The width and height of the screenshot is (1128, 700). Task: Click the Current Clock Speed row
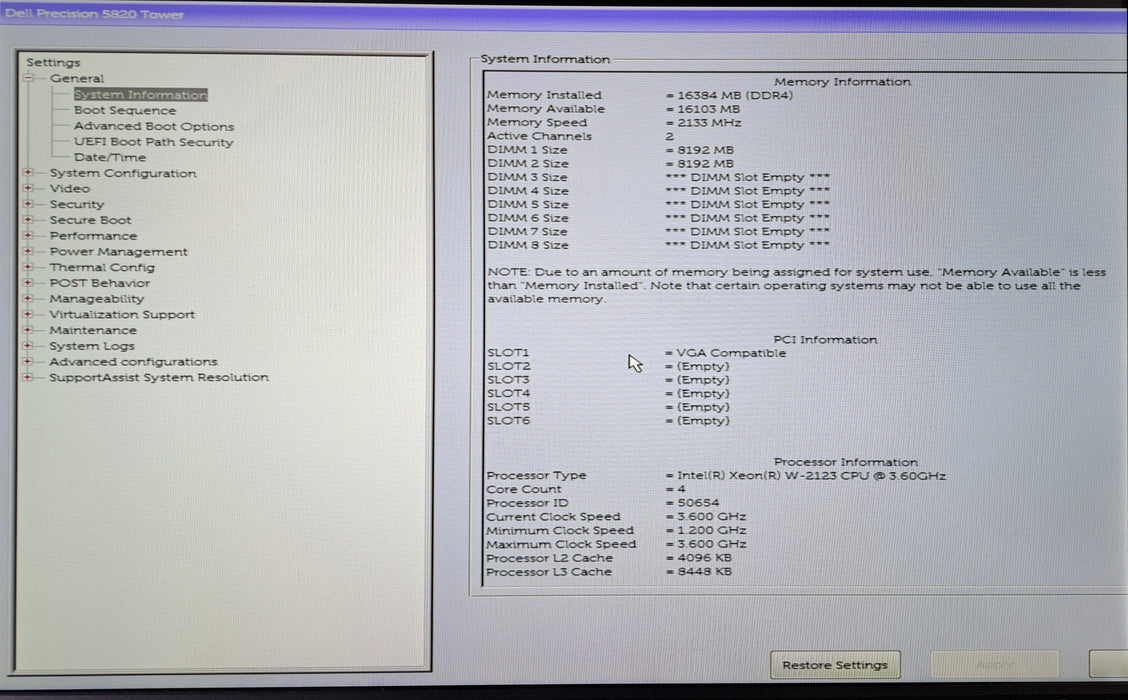(x=616, y=517)
